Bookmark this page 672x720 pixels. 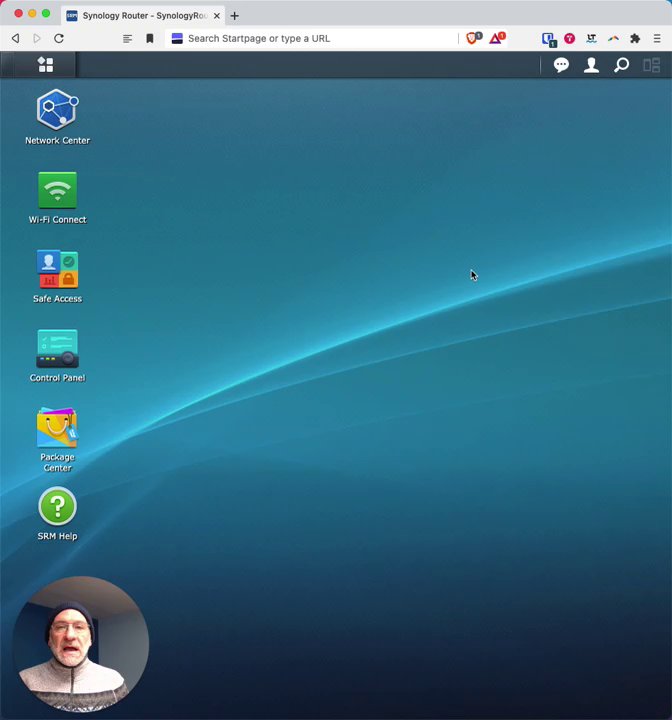[150, 39]
